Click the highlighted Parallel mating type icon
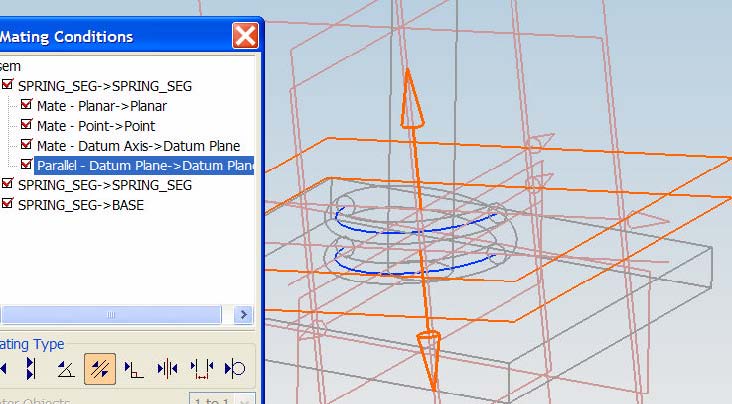The image size is (732, 404). pos(99,368)
